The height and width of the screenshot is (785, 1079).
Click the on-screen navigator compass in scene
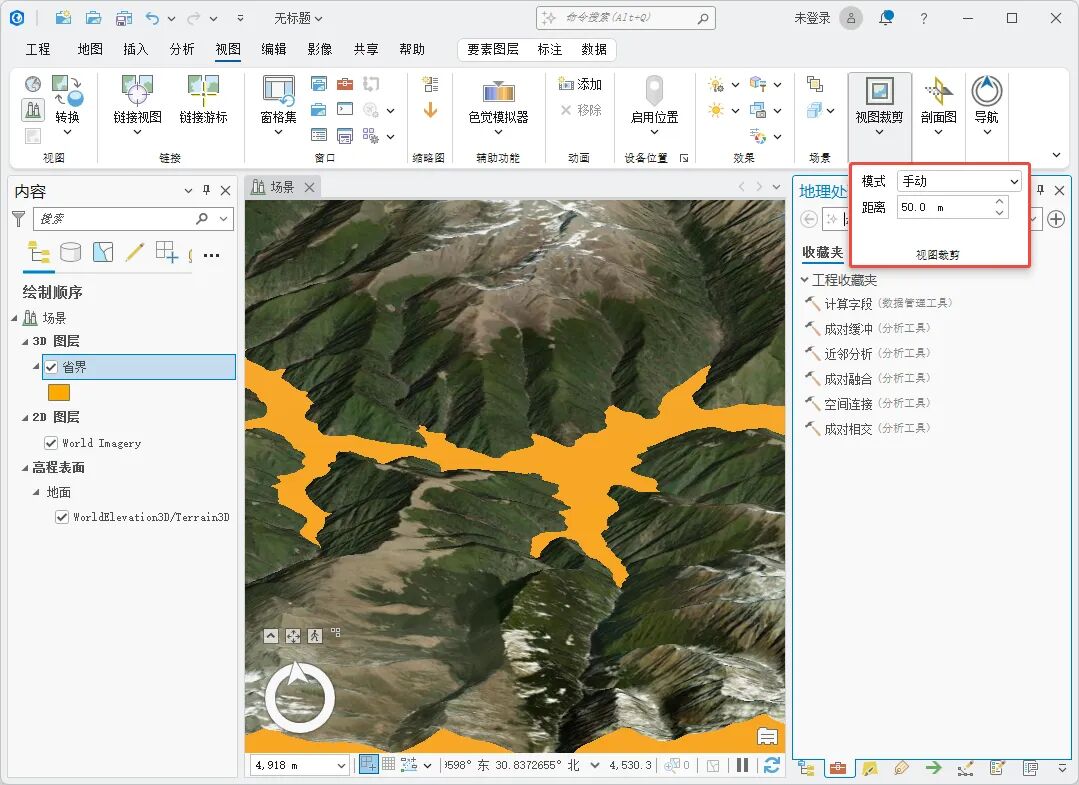299,697
